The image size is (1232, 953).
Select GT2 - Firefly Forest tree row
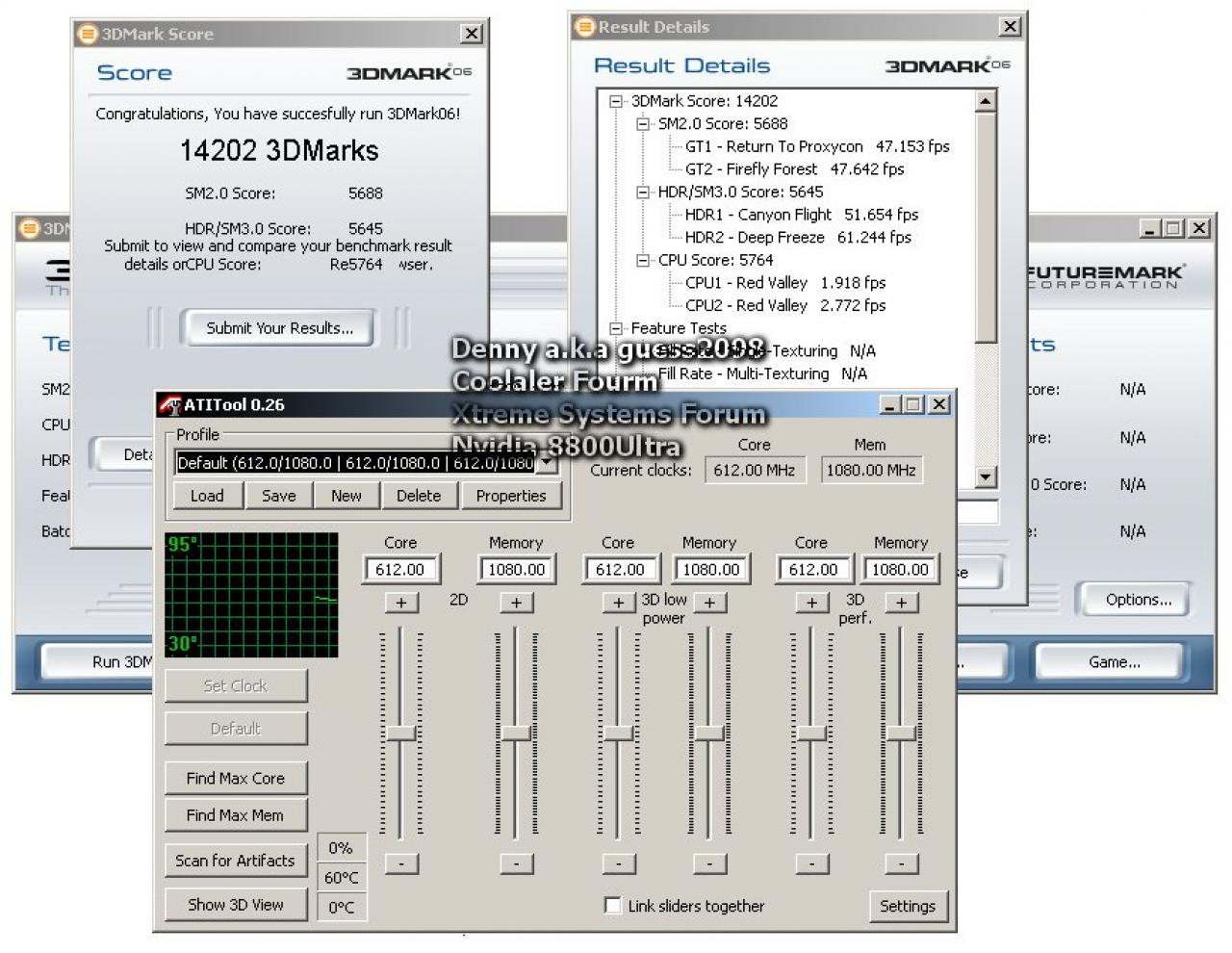coord(794,169)
